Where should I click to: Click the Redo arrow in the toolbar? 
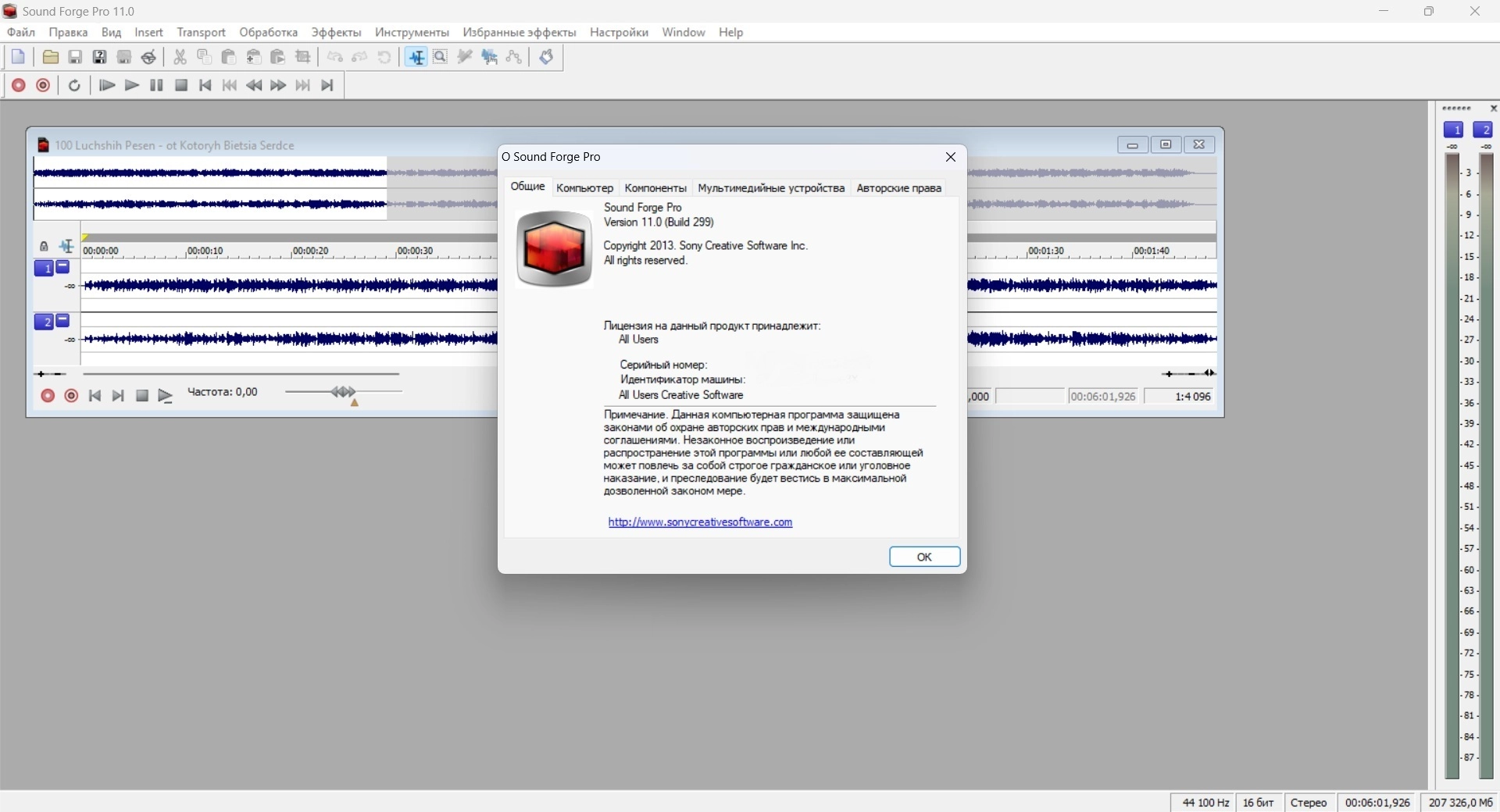click(x=360, y=57)
